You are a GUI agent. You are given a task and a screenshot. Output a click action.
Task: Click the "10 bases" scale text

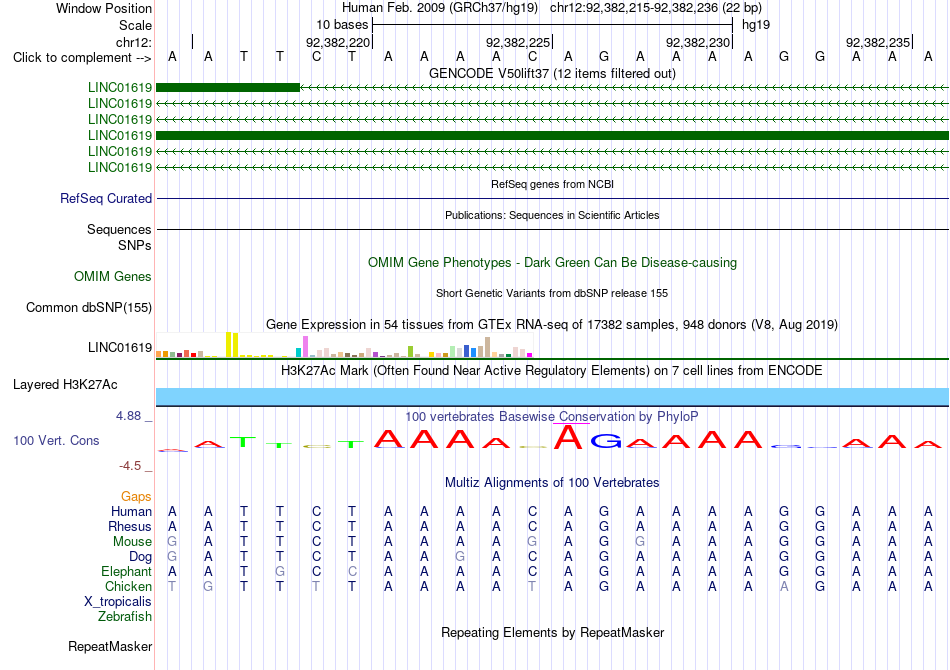tap(342, 25)
